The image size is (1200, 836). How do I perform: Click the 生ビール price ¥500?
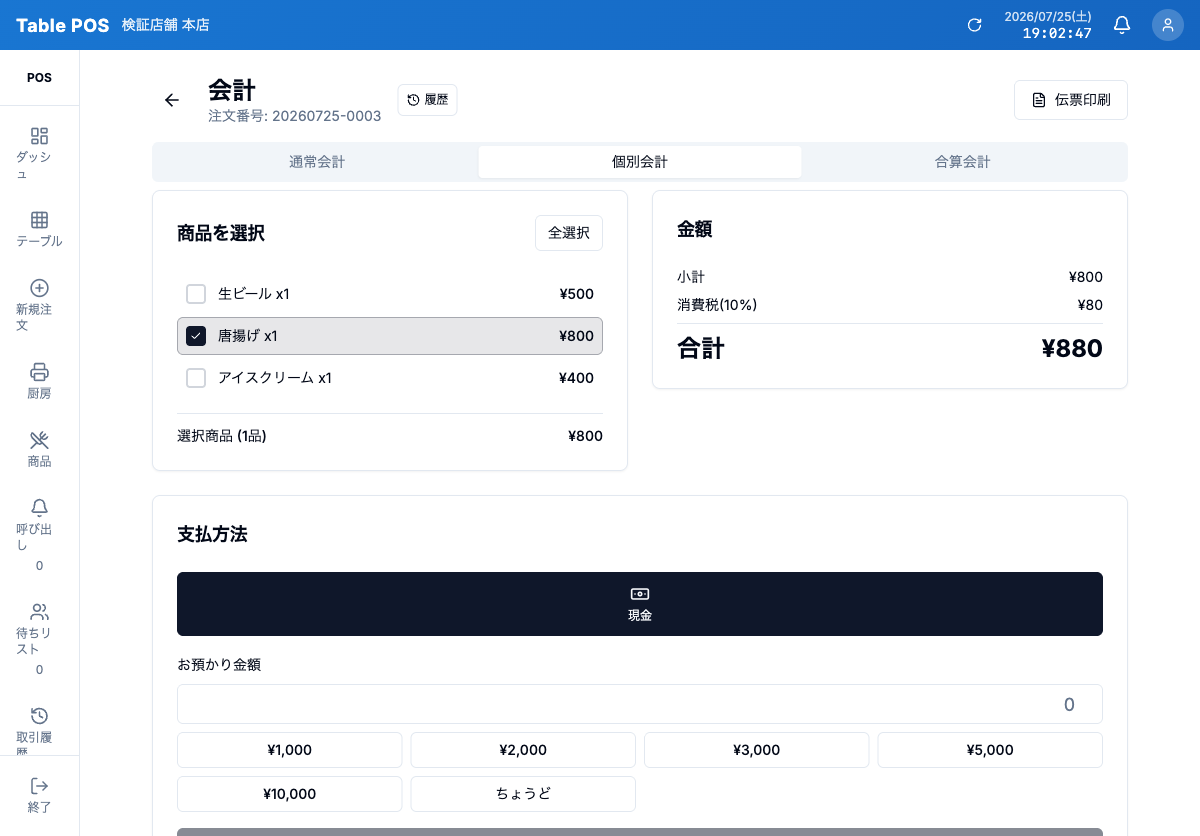point(577,294)
